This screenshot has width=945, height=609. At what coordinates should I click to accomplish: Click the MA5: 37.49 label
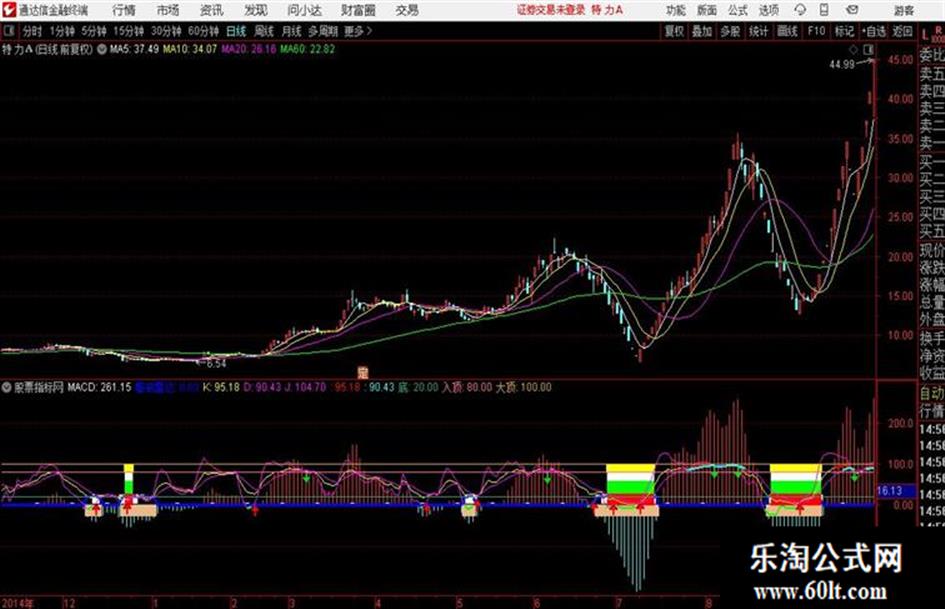point(134,49)
